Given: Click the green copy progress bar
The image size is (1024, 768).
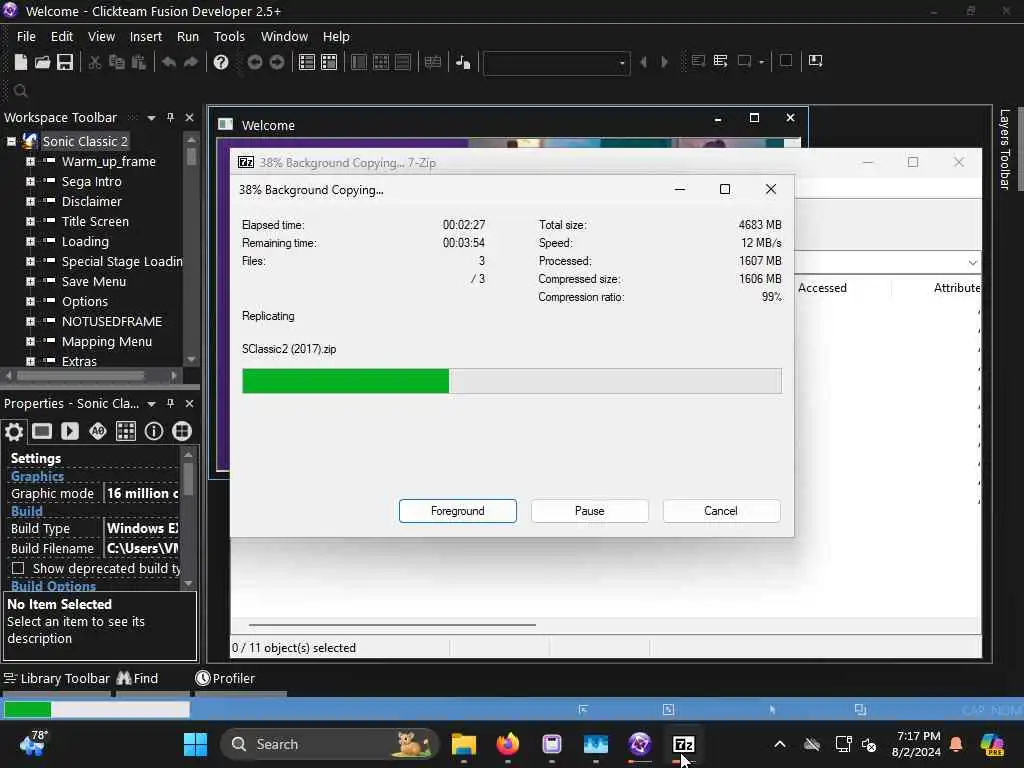Looking at the screenshot, I should [511, 381].
